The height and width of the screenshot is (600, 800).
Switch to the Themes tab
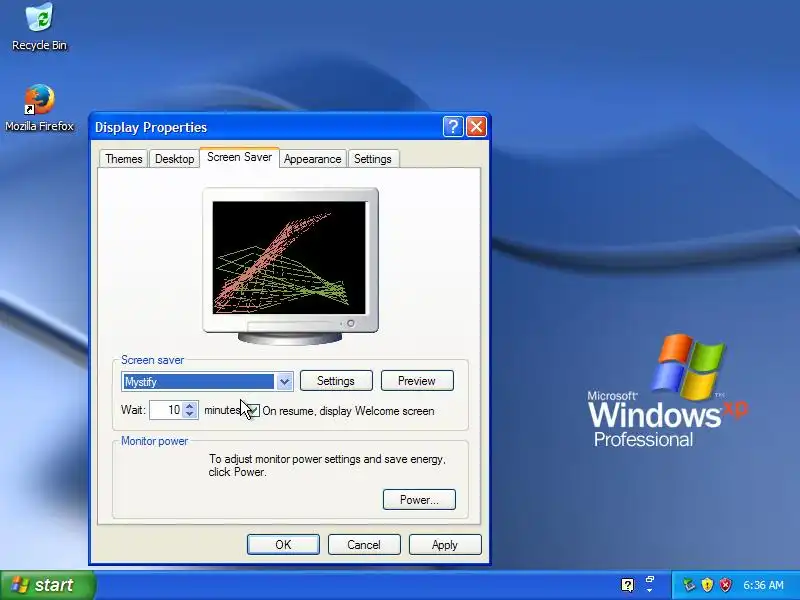tap(123, 159)
